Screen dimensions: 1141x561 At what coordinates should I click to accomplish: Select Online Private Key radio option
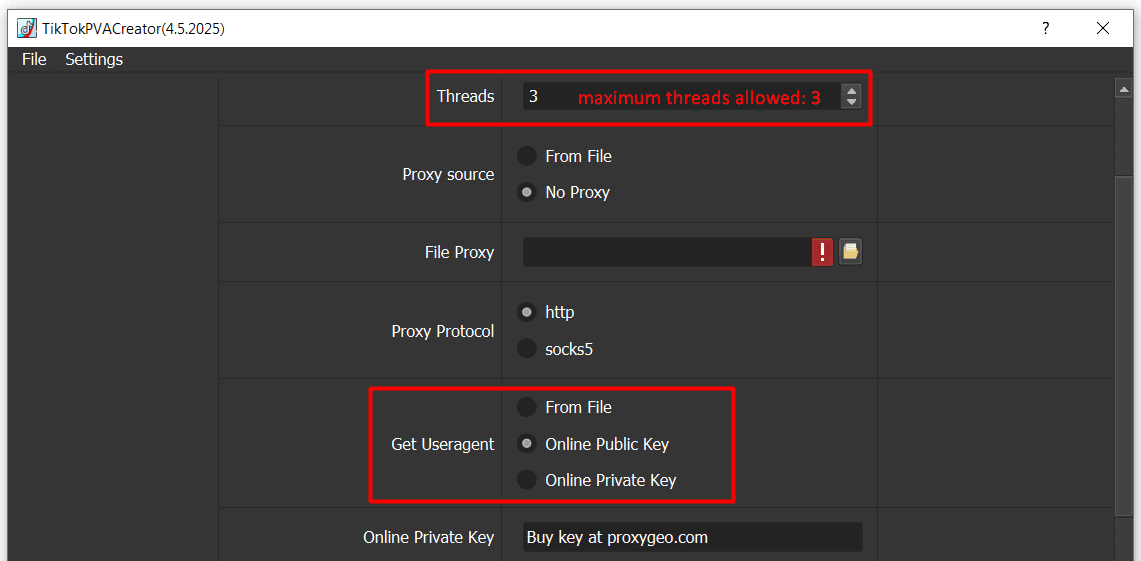pyautogui.click(x=526, y=480)
